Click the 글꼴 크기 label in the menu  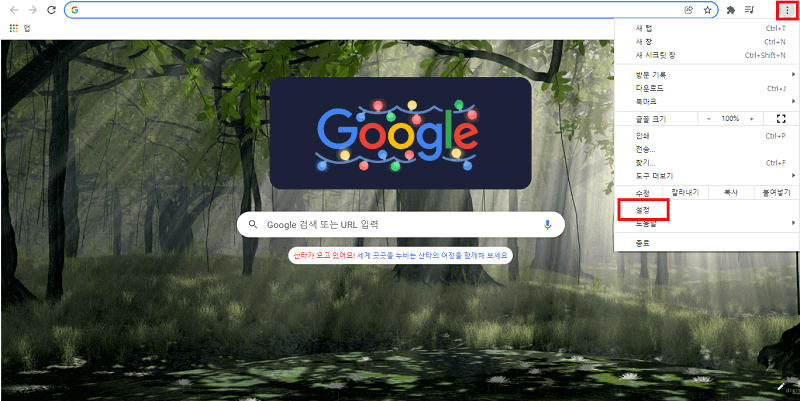click(x=651, y=119)
